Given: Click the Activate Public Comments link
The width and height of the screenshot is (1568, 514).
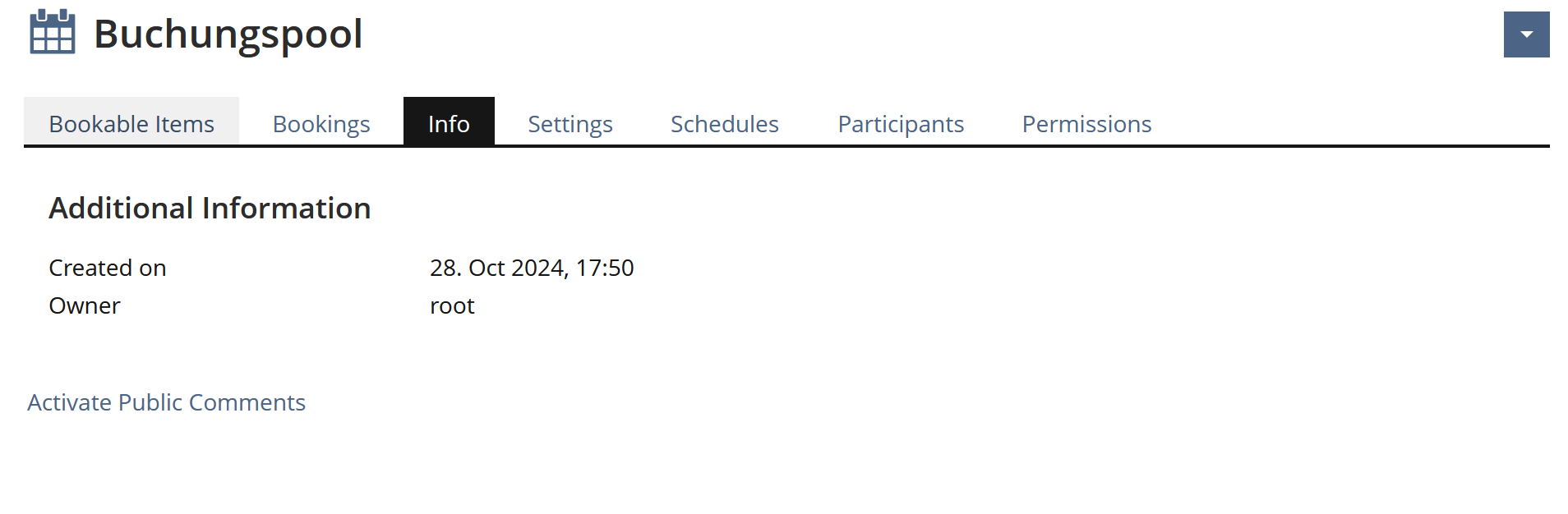Looking at the screenshot, I should click(166, 402).
